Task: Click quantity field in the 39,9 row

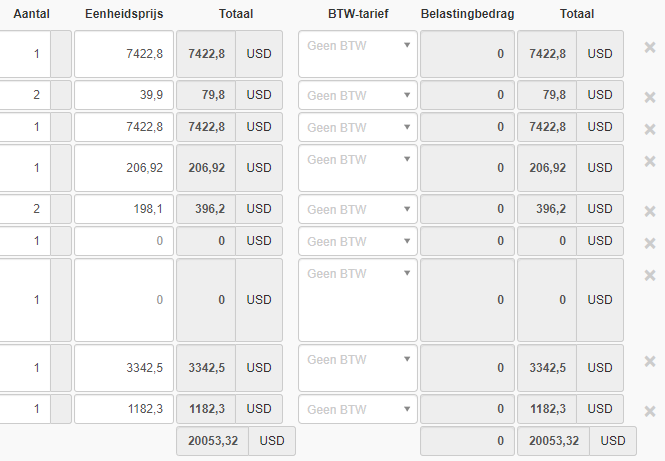Action: click(24, 95)
